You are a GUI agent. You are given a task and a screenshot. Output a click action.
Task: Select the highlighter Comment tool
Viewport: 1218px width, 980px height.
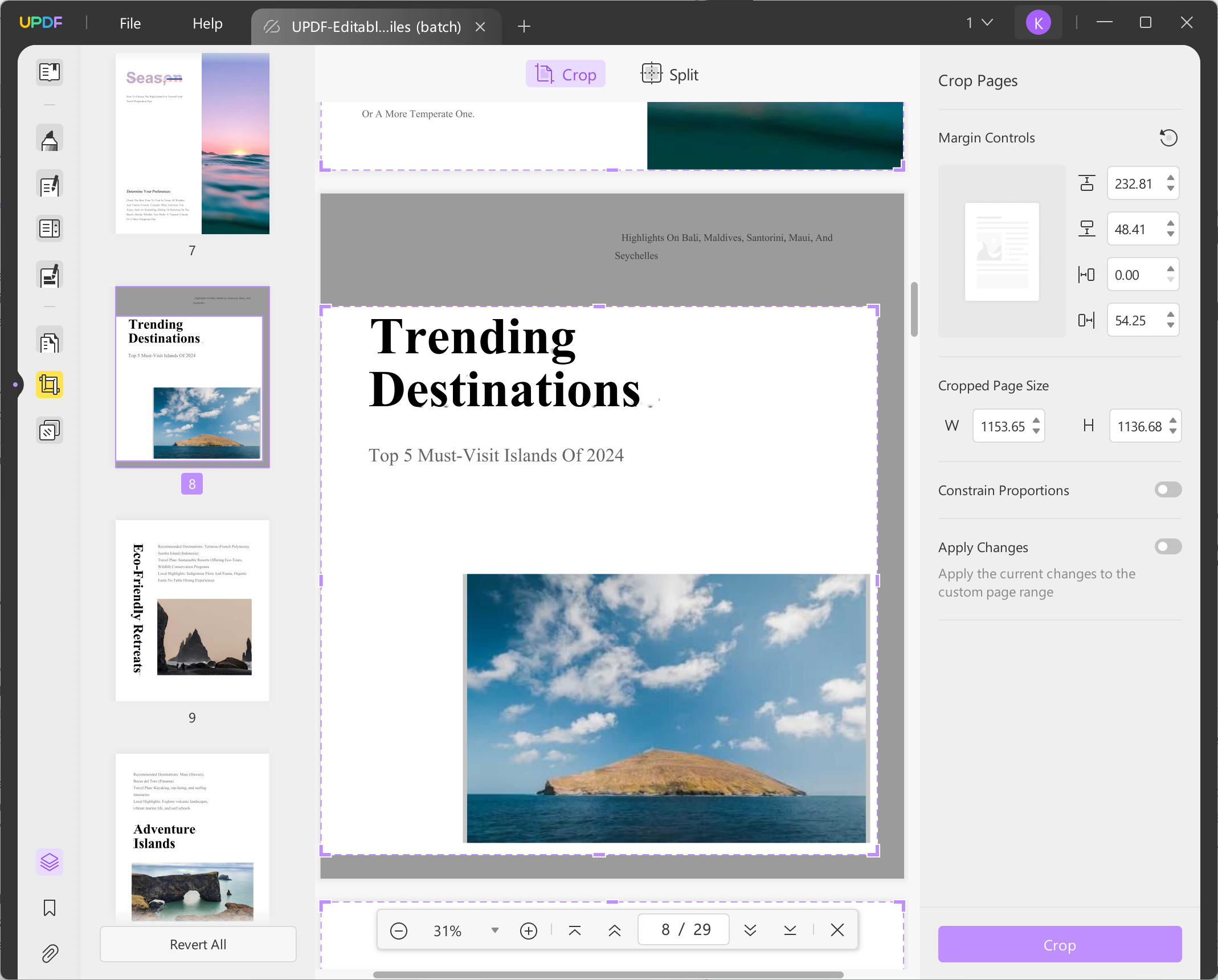tap(50, 138)
